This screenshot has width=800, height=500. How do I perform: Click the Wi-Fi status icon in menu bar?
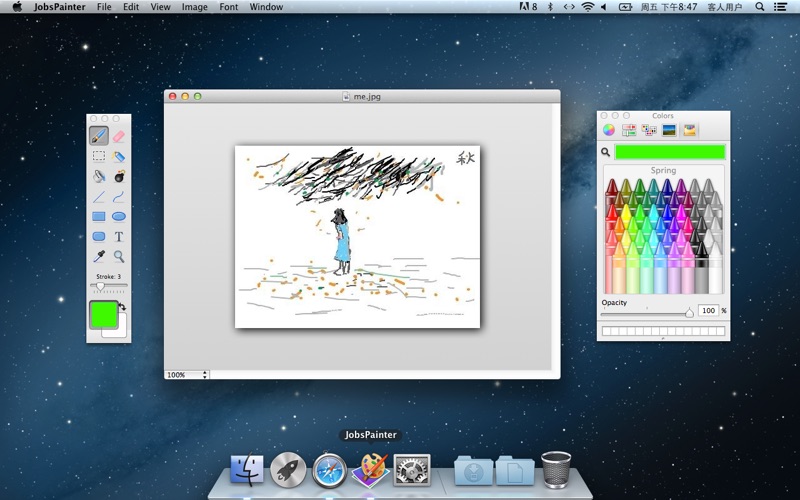tap(588, 7)
